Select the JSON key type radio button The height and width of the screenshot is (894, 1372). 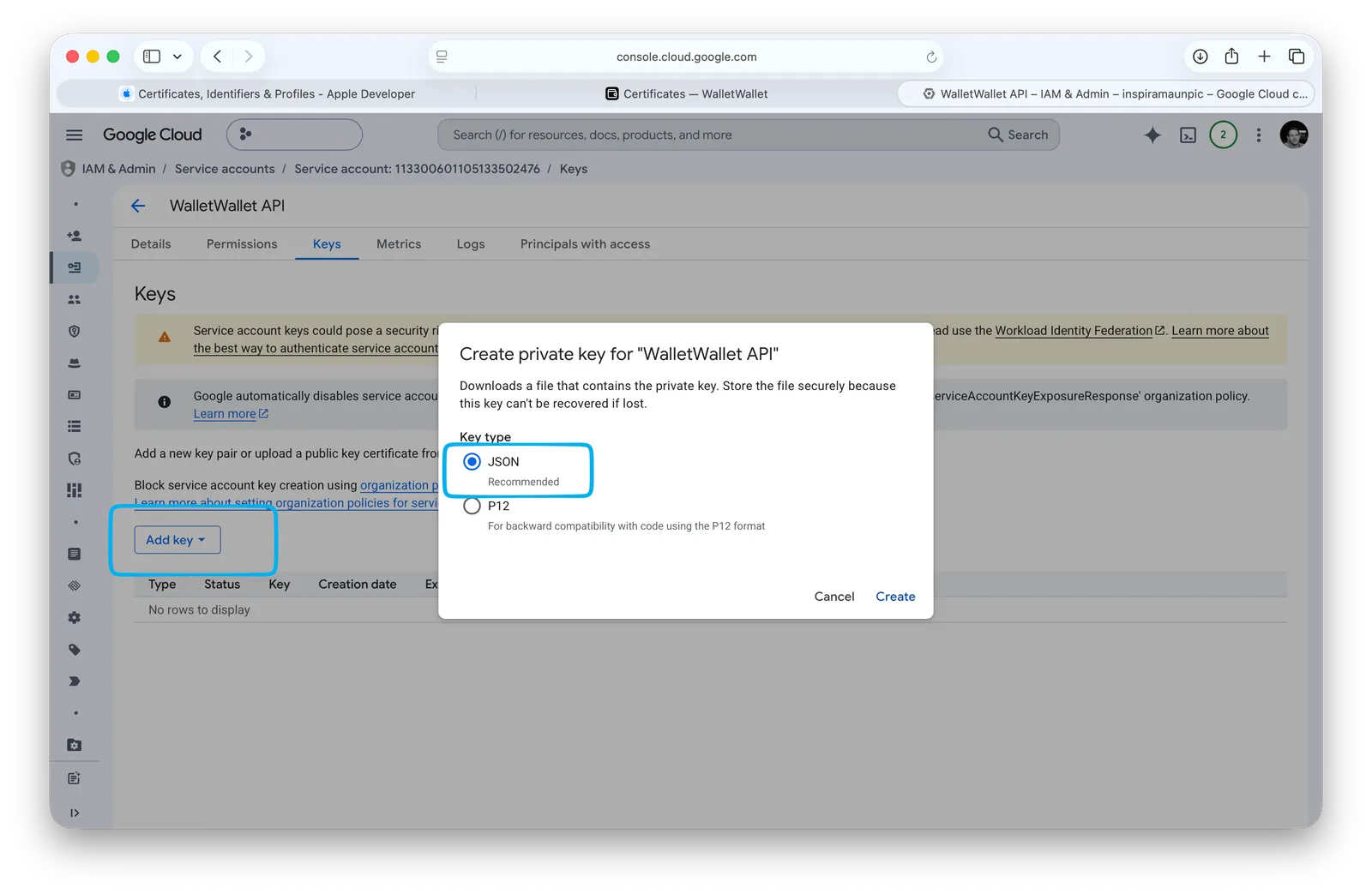472,462
